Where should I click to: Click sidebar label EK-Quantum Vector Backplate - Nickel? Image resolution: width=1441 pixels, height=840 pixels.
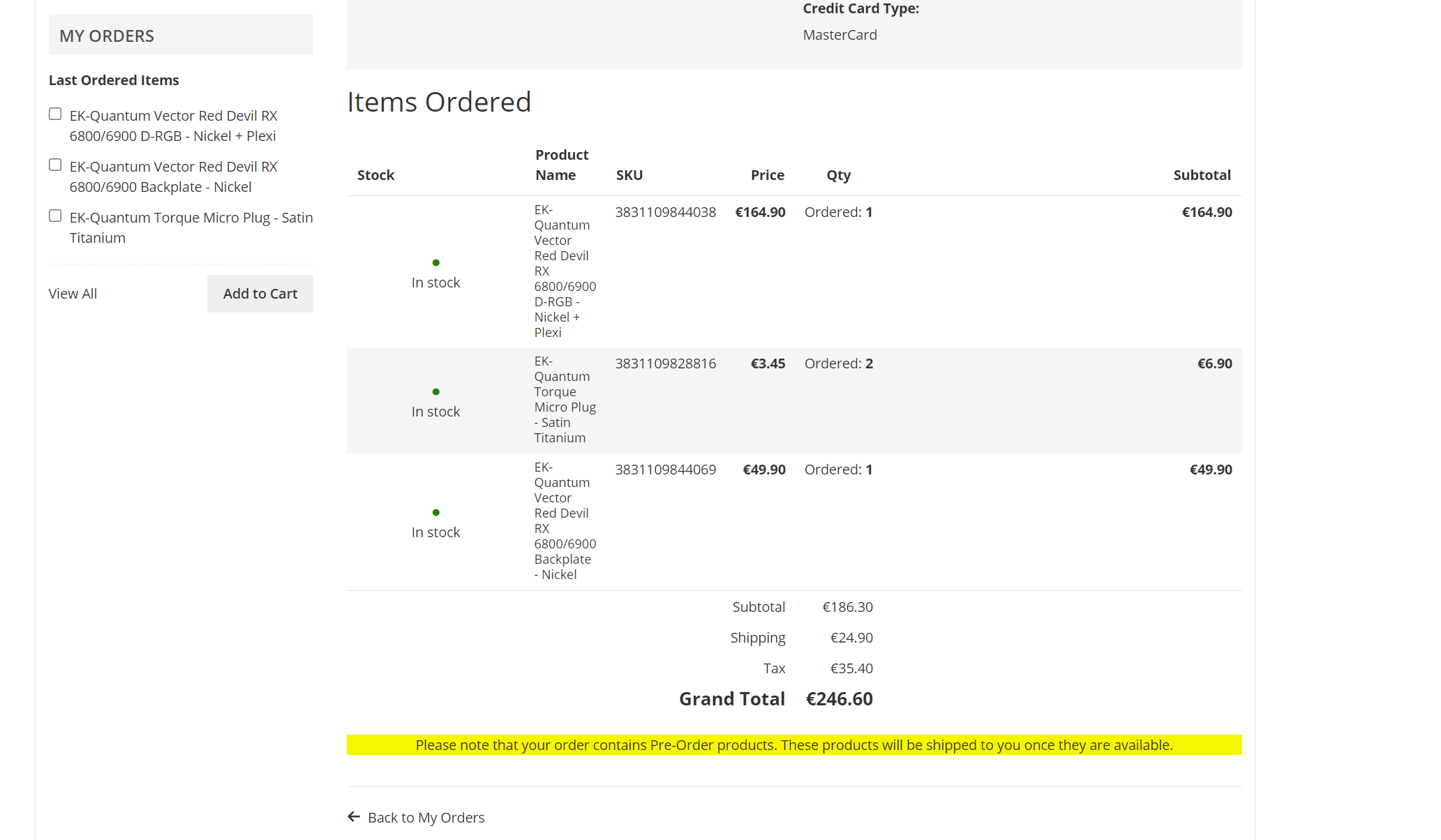click(173, 177)
